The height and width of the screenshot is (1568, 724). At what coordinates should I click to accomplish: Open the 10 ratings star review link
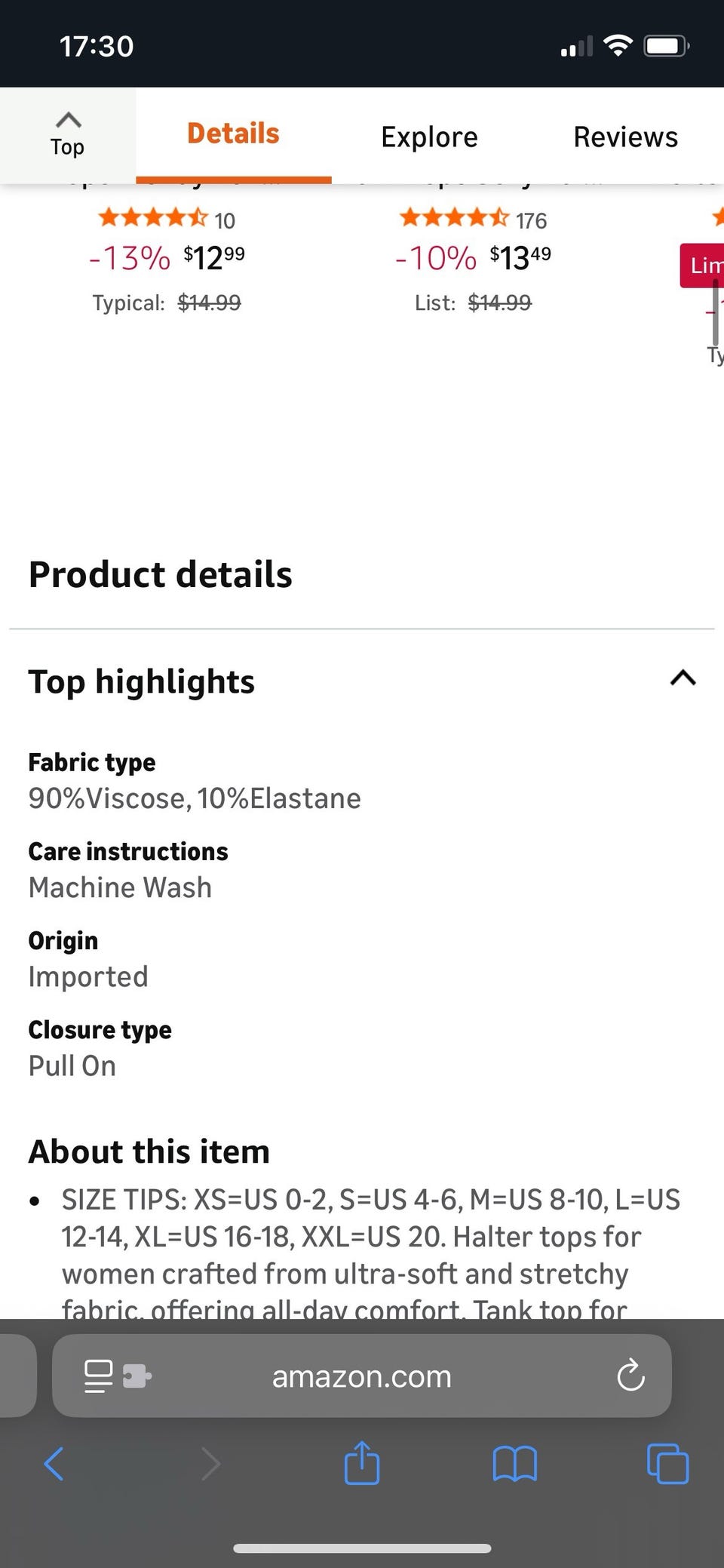click(x=167, y=220)
